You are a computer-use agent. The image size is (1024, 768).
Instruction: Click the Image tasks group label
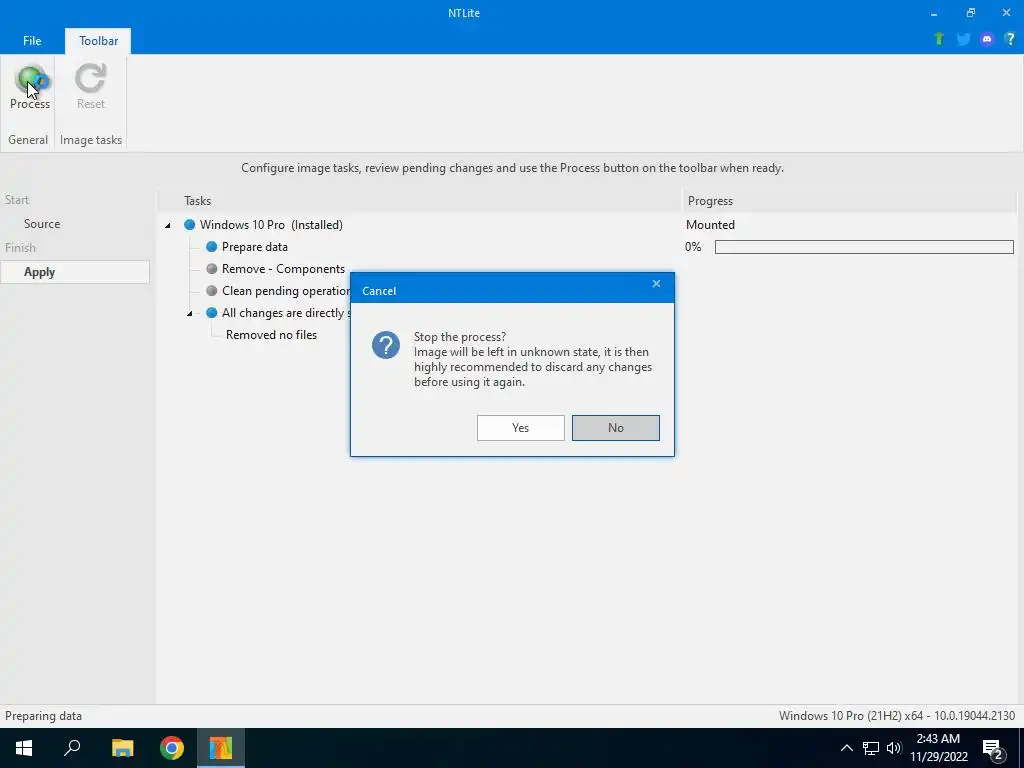tap(91, 140)
